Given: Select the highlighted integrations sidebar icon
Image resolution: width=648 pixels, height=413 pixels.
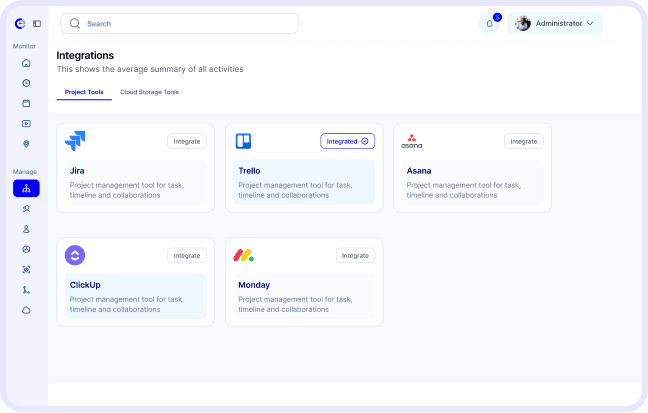Looking at the screenshot, I should [26, 188].
